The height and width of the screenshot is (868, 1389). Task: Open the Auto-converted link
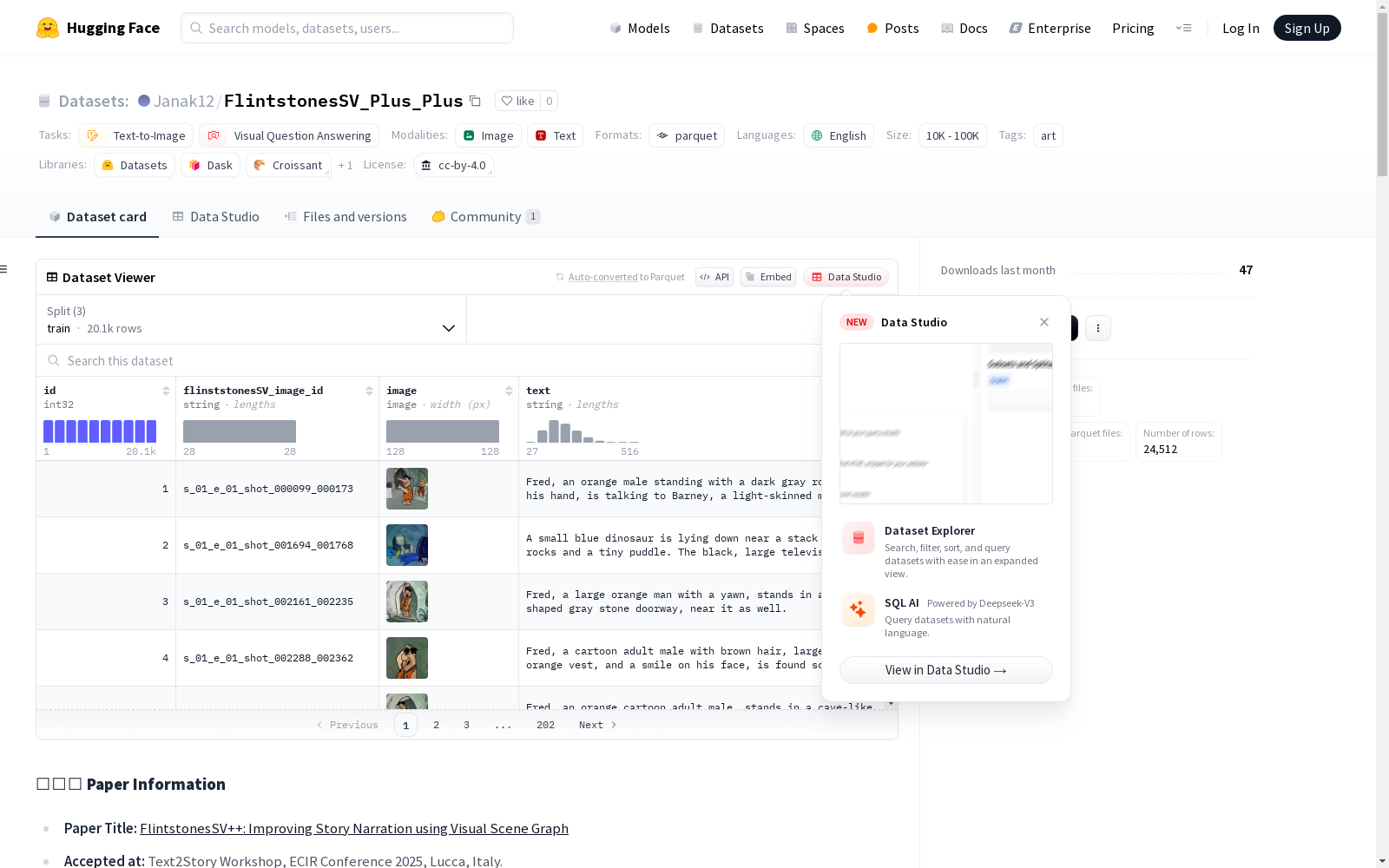coord(603,277)
